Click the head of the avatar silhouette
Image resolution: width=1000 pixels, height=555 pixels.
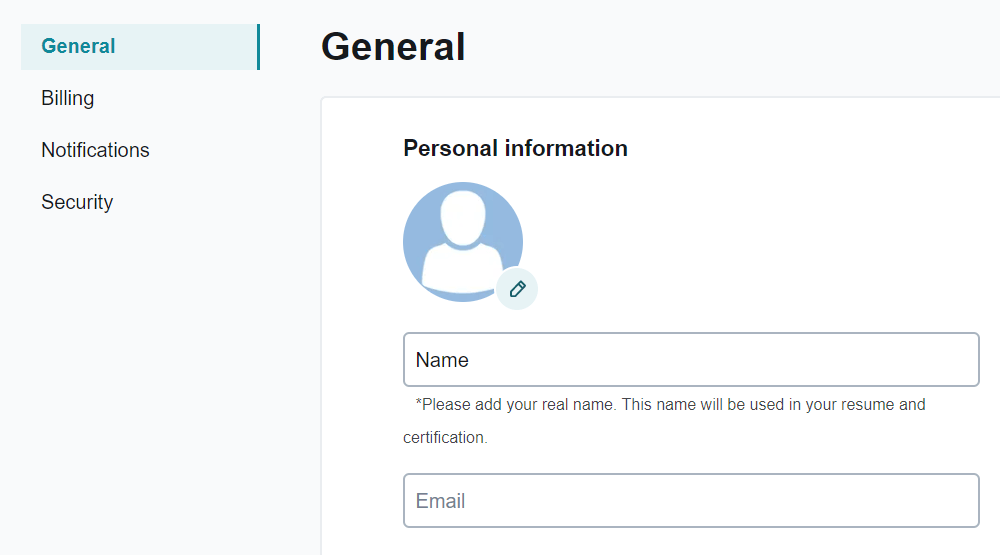pyautogui.click(x=462, y=217)
